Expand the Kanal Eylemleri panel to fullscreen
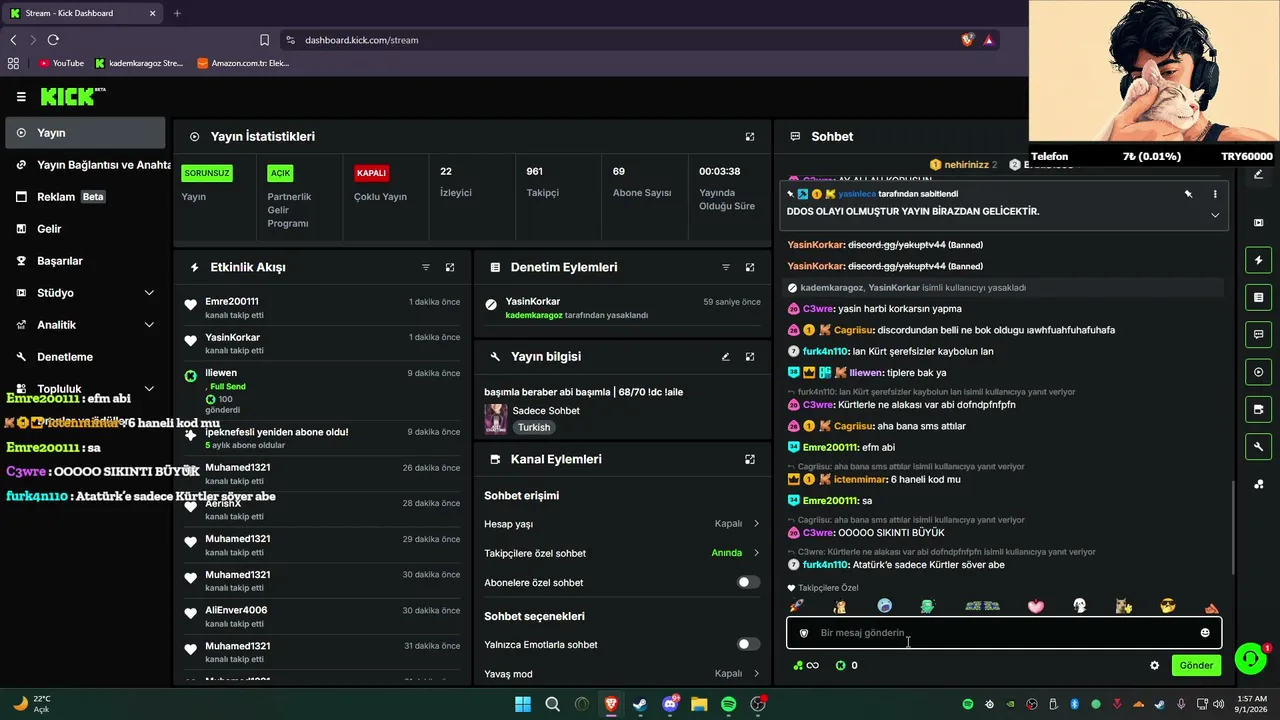1280x720 pixels. pos(750,459)
